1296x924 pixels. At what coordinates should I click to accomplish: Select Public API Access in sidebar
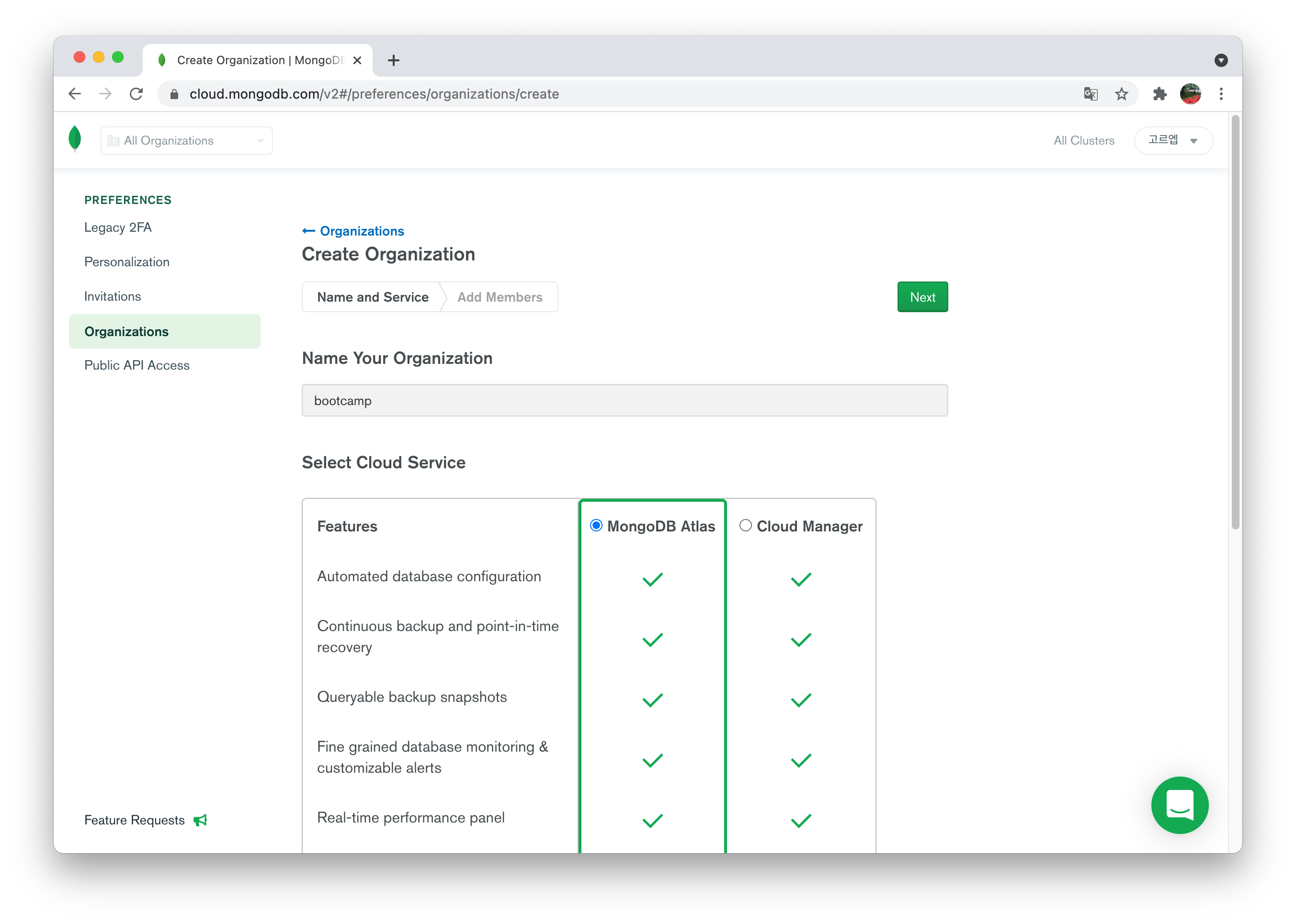136,365
